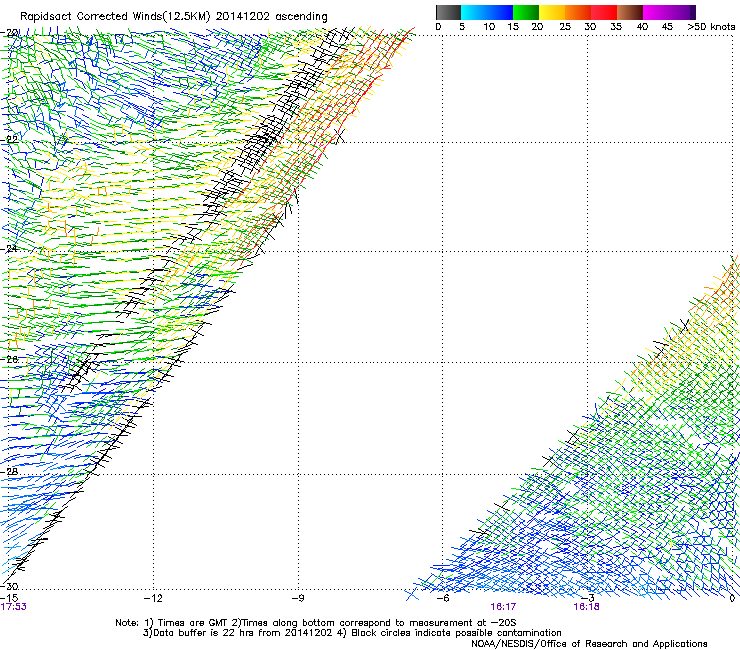Click the purple time stamp '16:17'

(x=503, y=607)
